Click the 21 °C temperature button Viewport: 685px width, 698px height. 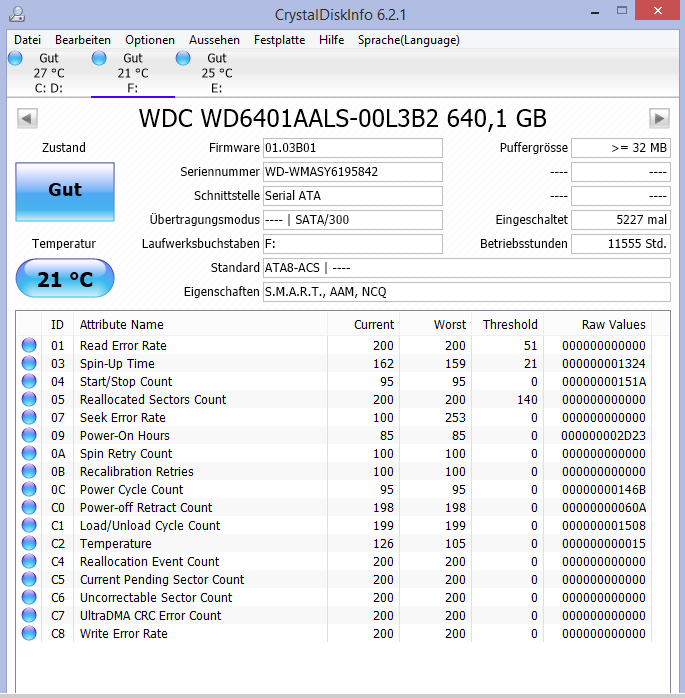click(65, 278)
